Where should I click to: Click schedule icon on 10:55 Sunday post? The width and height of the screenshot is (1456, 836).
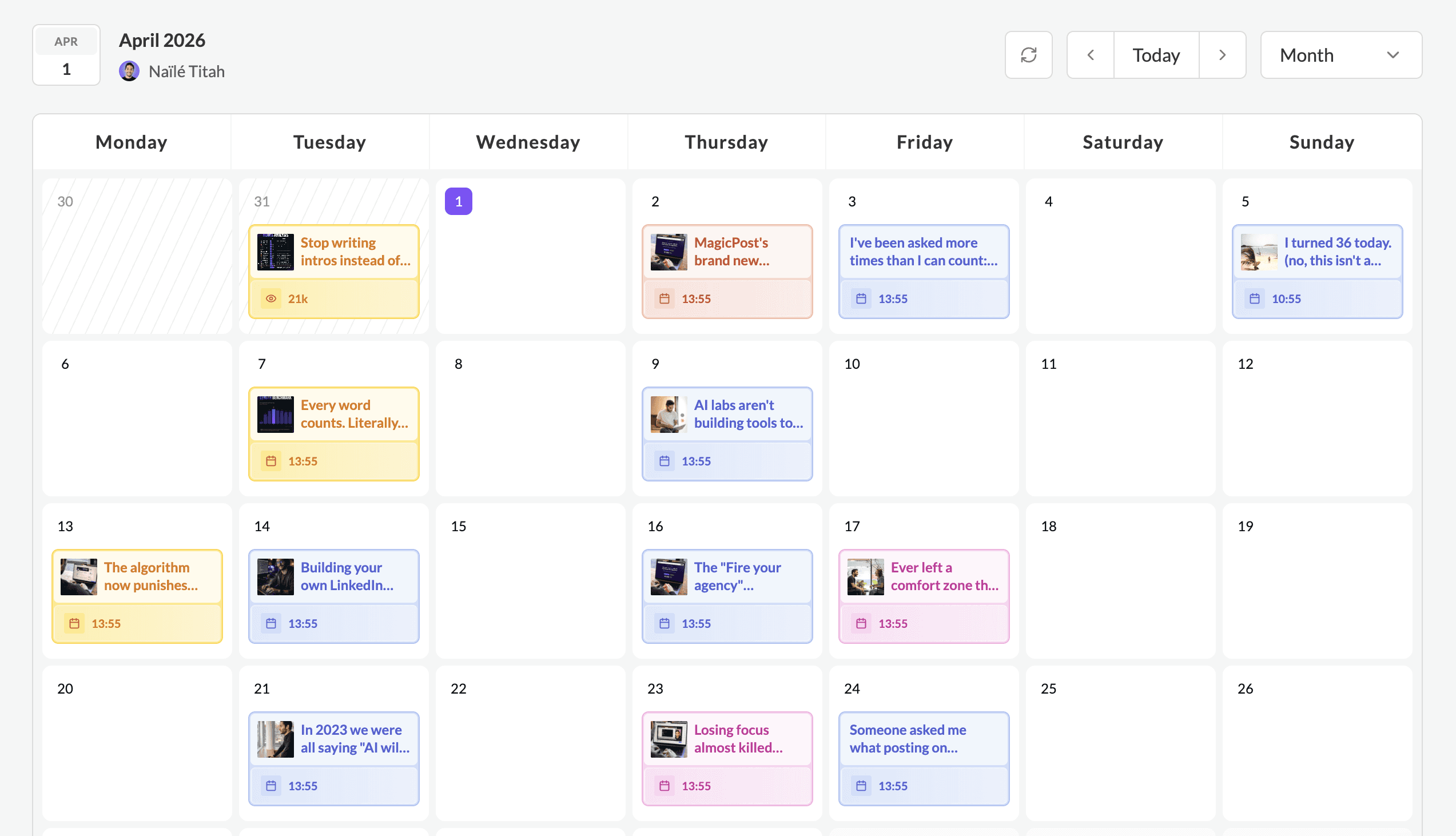[1255, 298]
